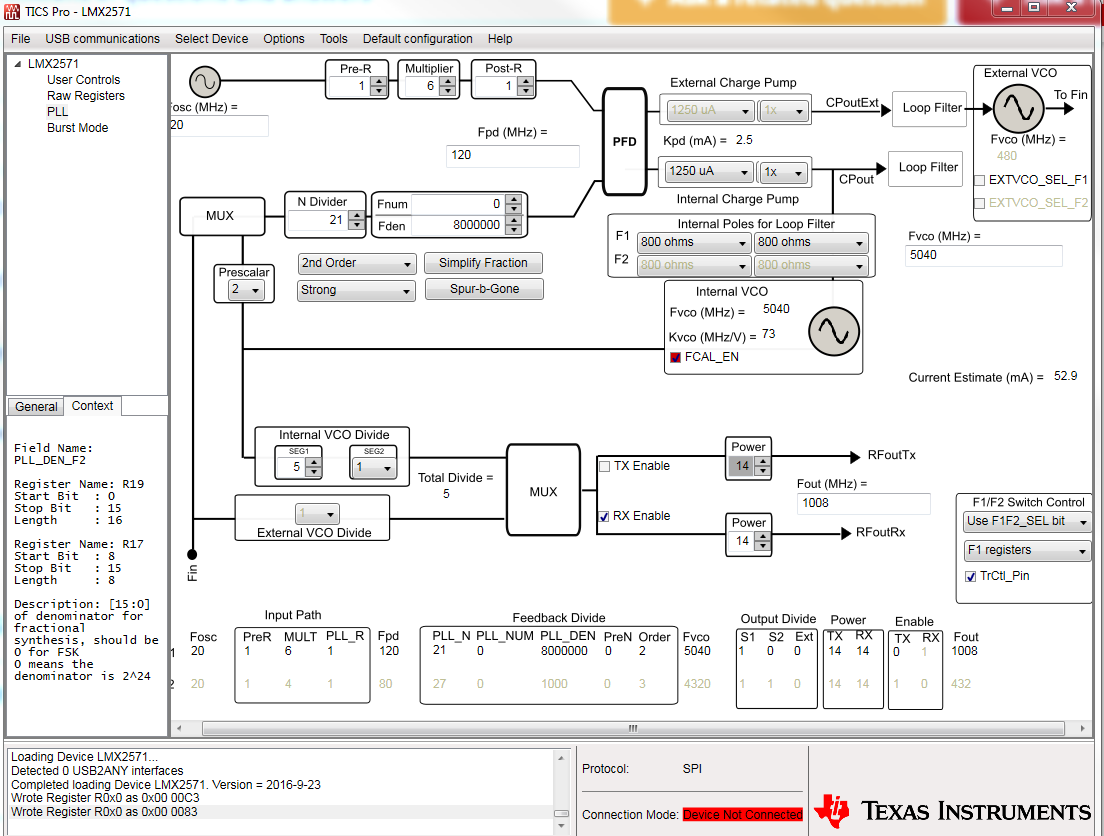Image resolution: width=1104 pixels, height=836 pixels.
Task: Click the input path MUX block
Action: (222, 216)
